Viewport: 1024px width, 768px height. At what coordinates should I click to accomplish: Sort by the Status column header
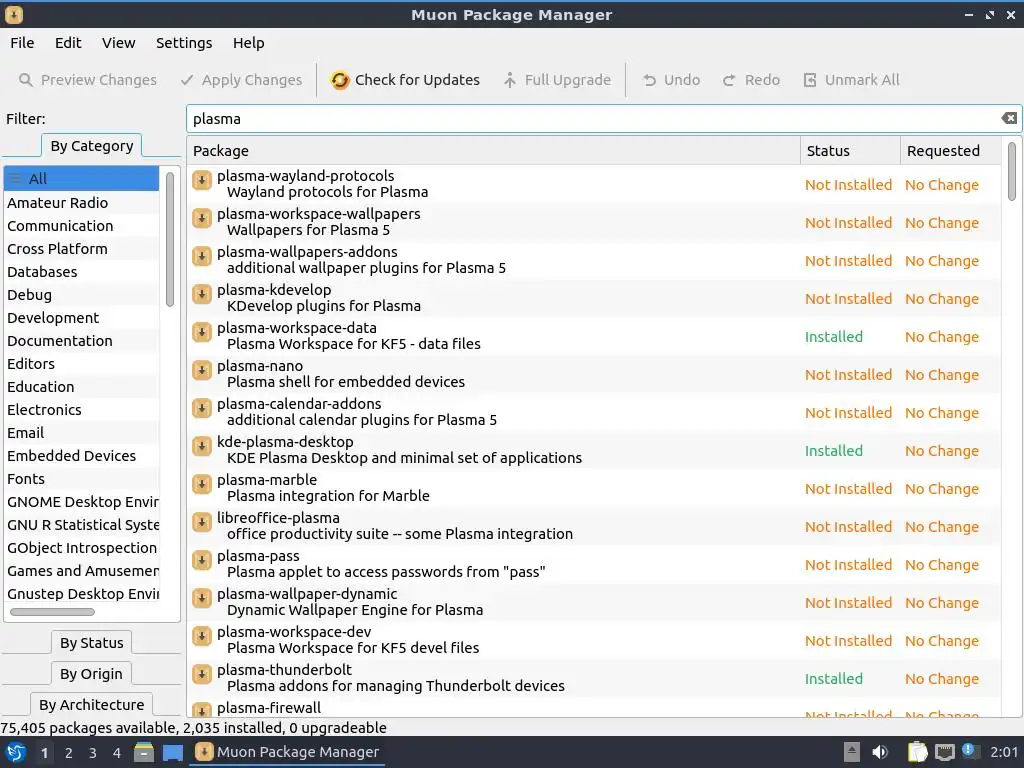point(850,151)
